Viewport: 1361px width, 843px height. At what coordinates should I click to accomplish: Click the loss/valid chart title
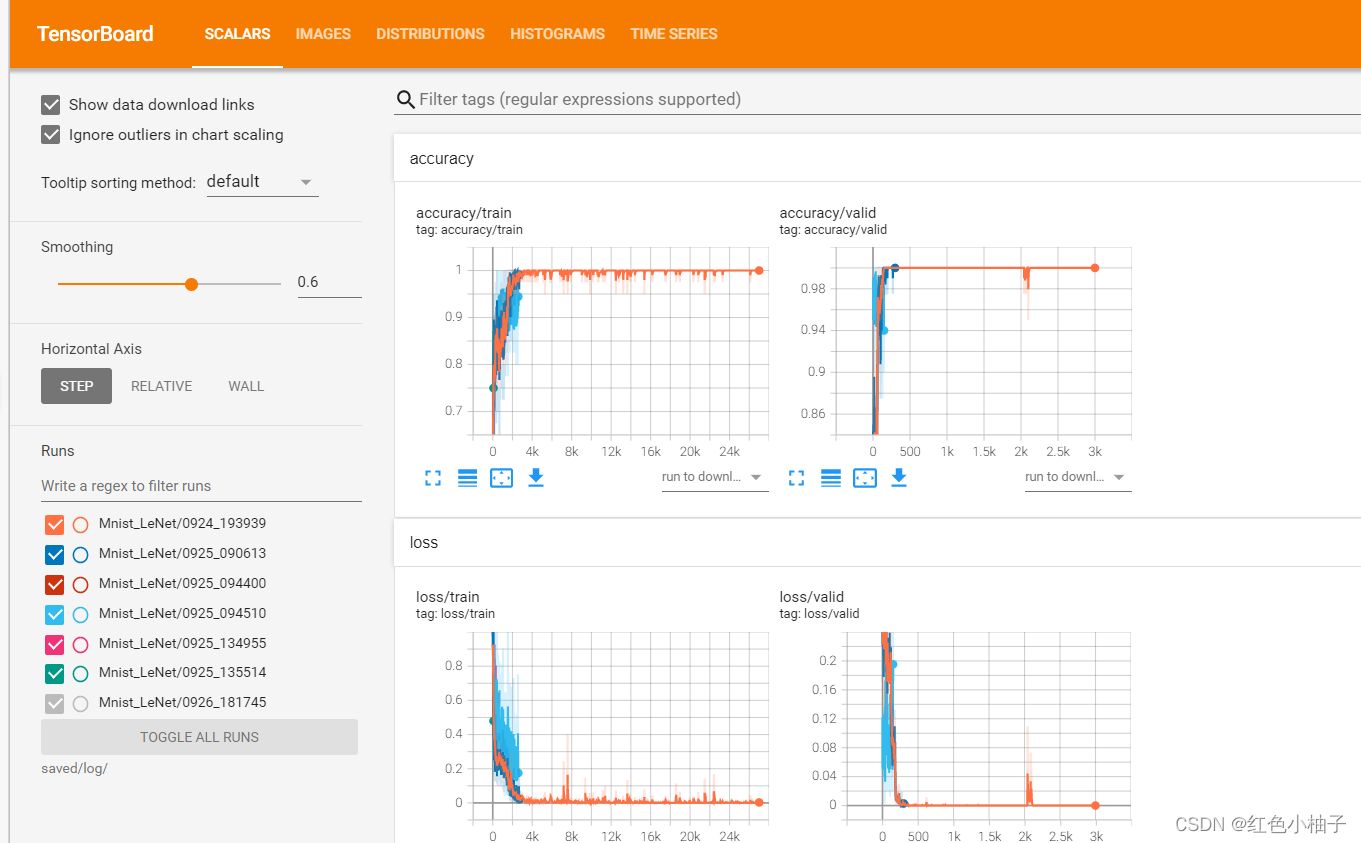[812, 597]
